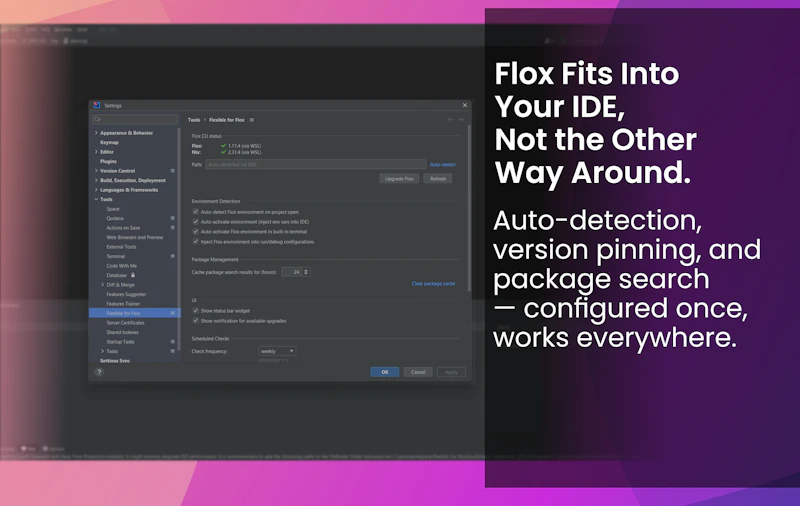Click the Flox Path input field

316,164
